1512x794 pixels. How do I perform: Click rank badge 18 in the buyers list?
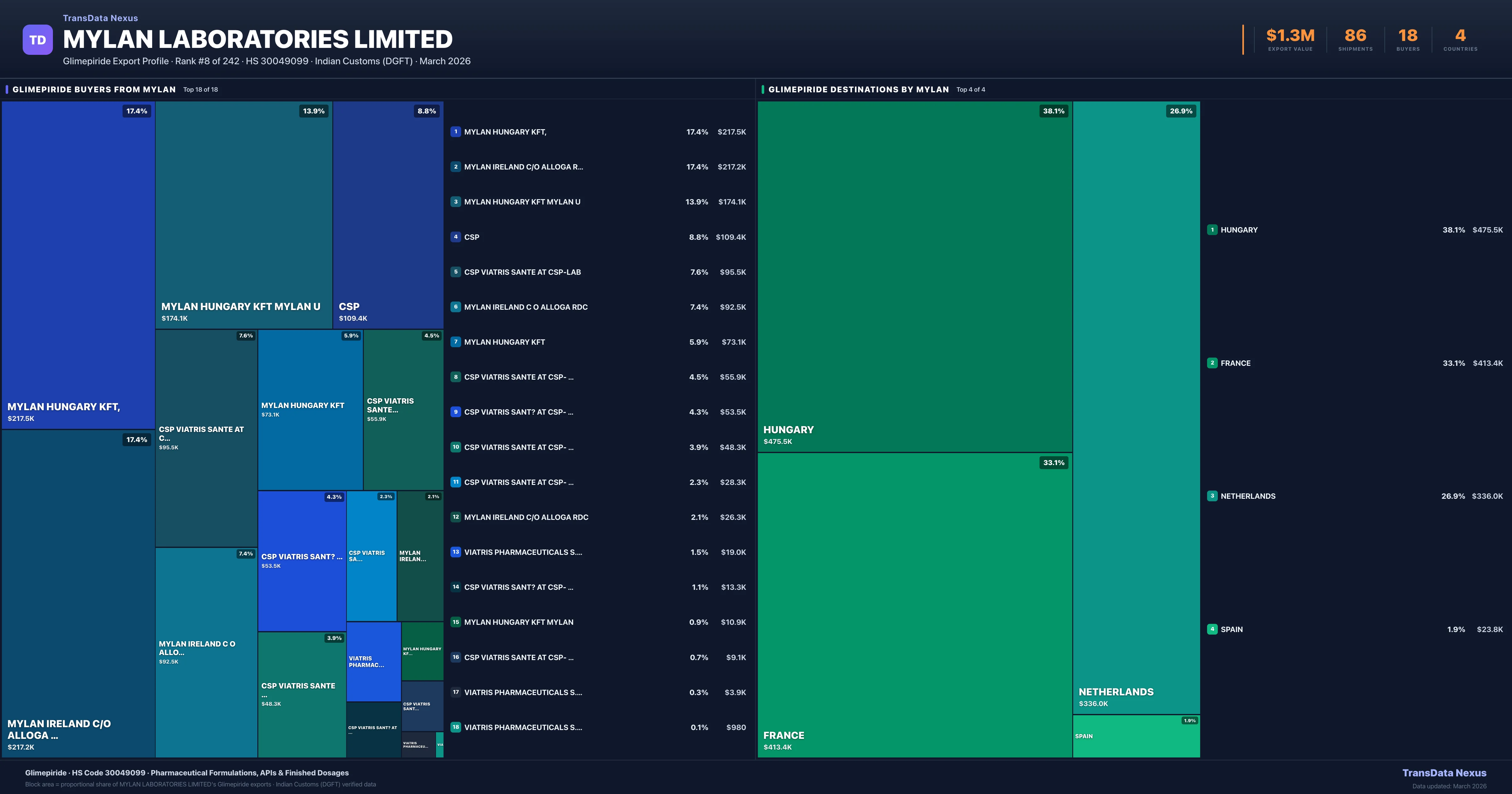tap(455, 727)
